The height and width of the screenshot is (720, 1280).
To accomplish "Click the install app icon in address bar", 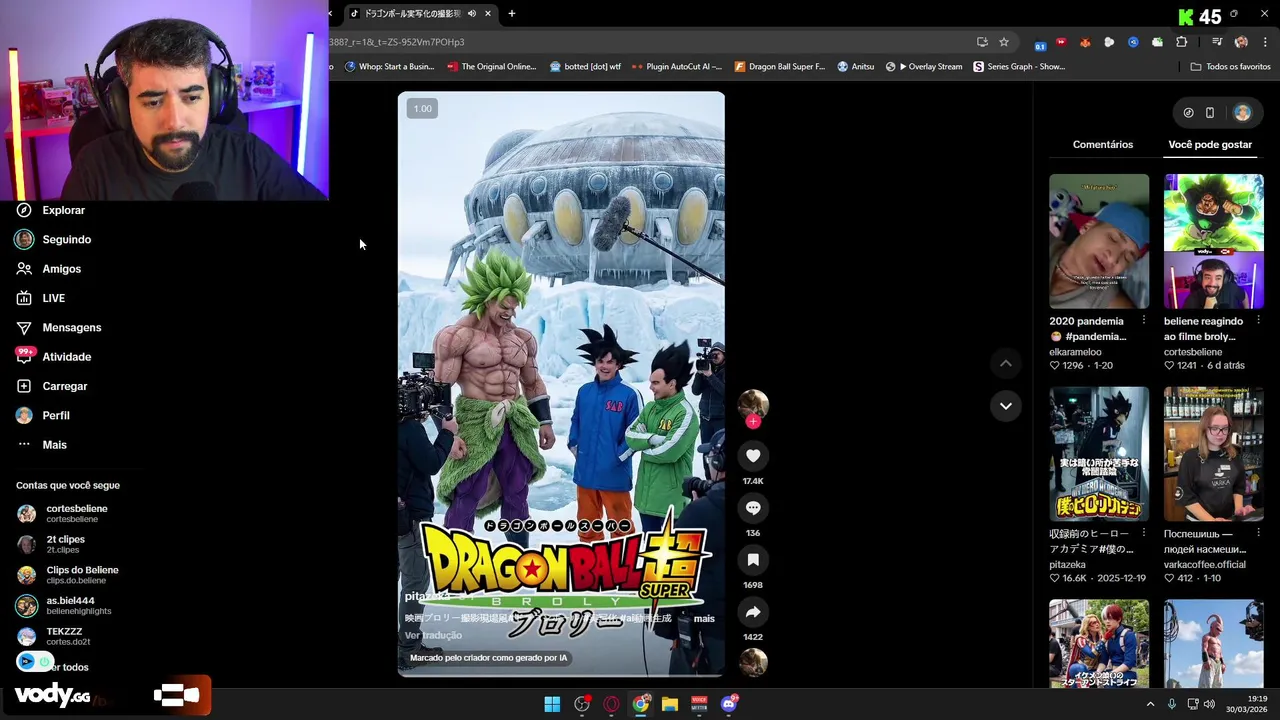I will pos(982,42).
